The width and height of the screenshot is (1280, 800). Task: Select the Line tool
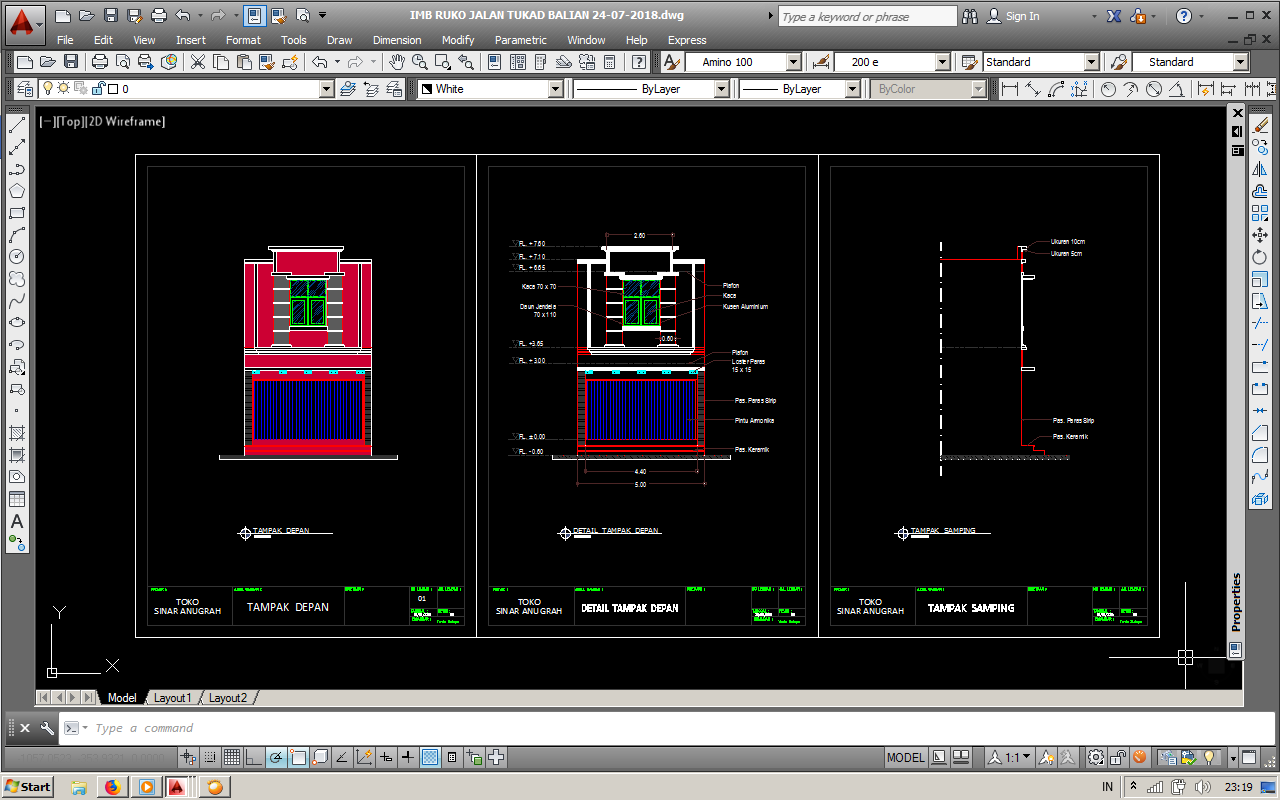(x=16, y=124)
